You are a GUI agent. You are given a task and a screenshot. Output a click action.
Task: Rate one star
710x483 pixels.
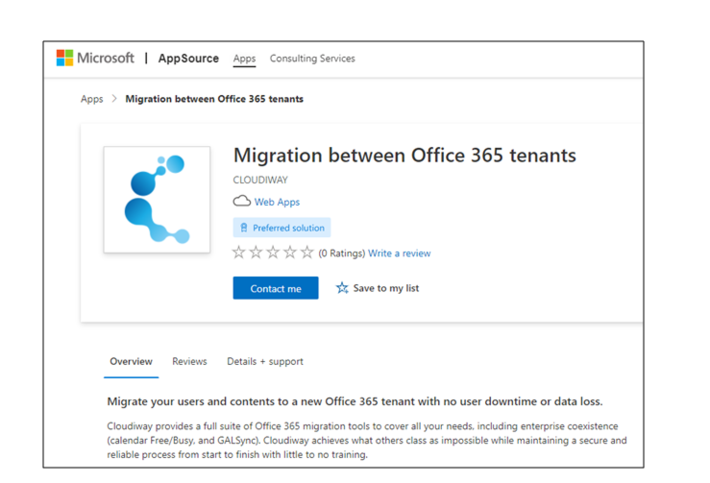pos(239,252)
